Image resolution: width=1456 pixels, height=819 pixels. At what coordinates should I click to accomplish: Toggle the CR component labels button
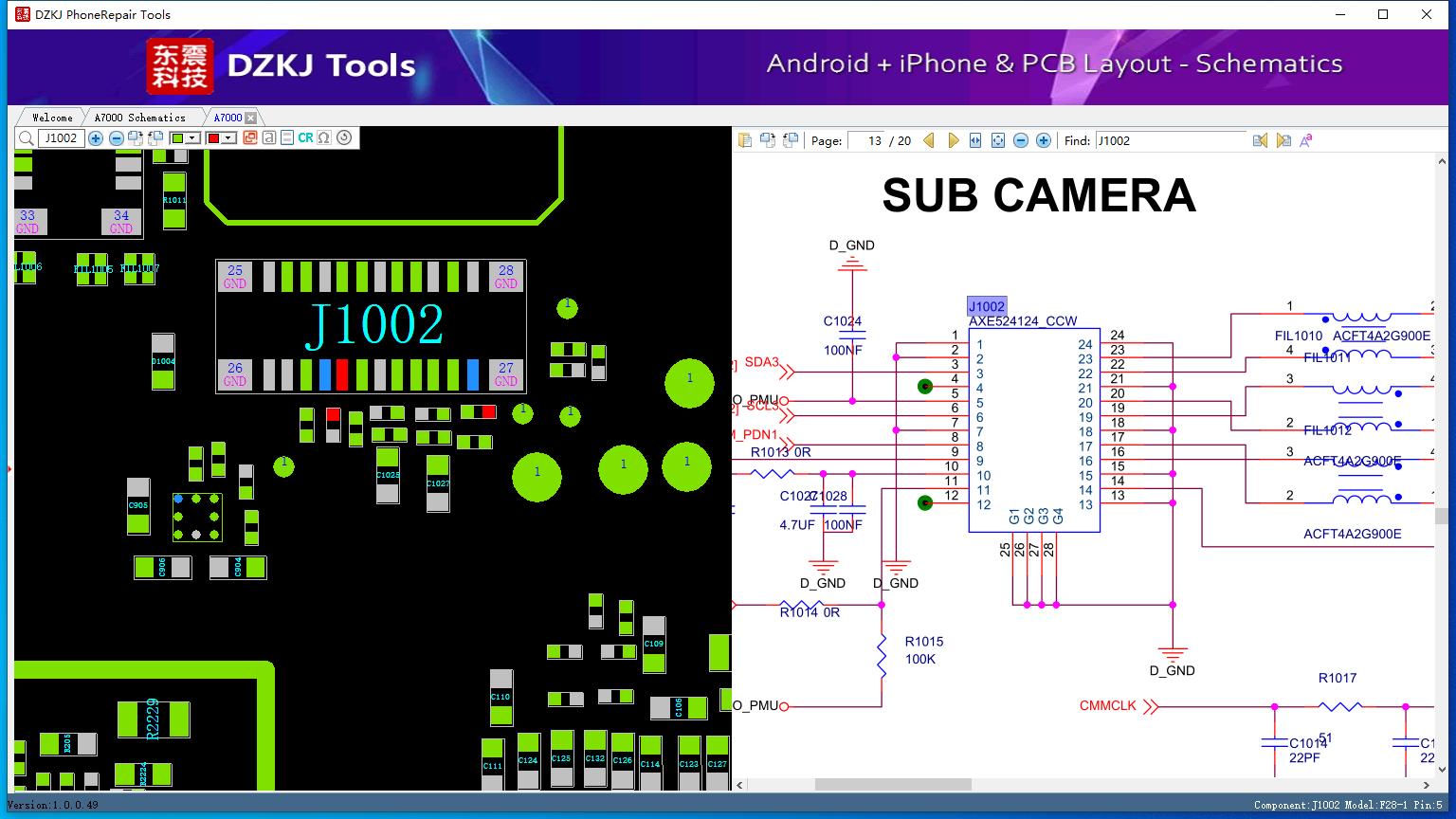(305, 138)
